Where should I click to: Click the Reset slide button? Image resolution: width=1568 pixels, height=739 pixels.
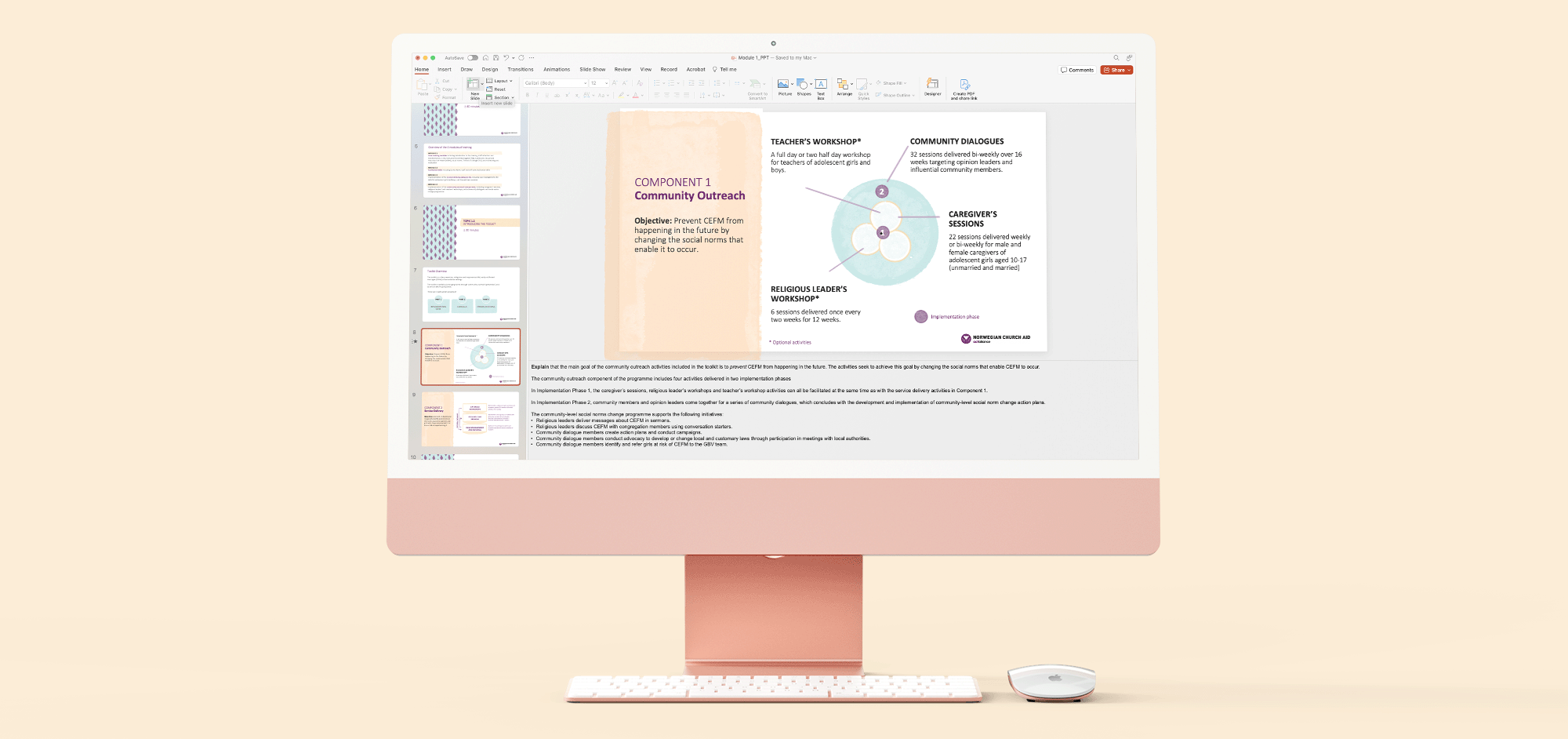click(x=495, y=89)
